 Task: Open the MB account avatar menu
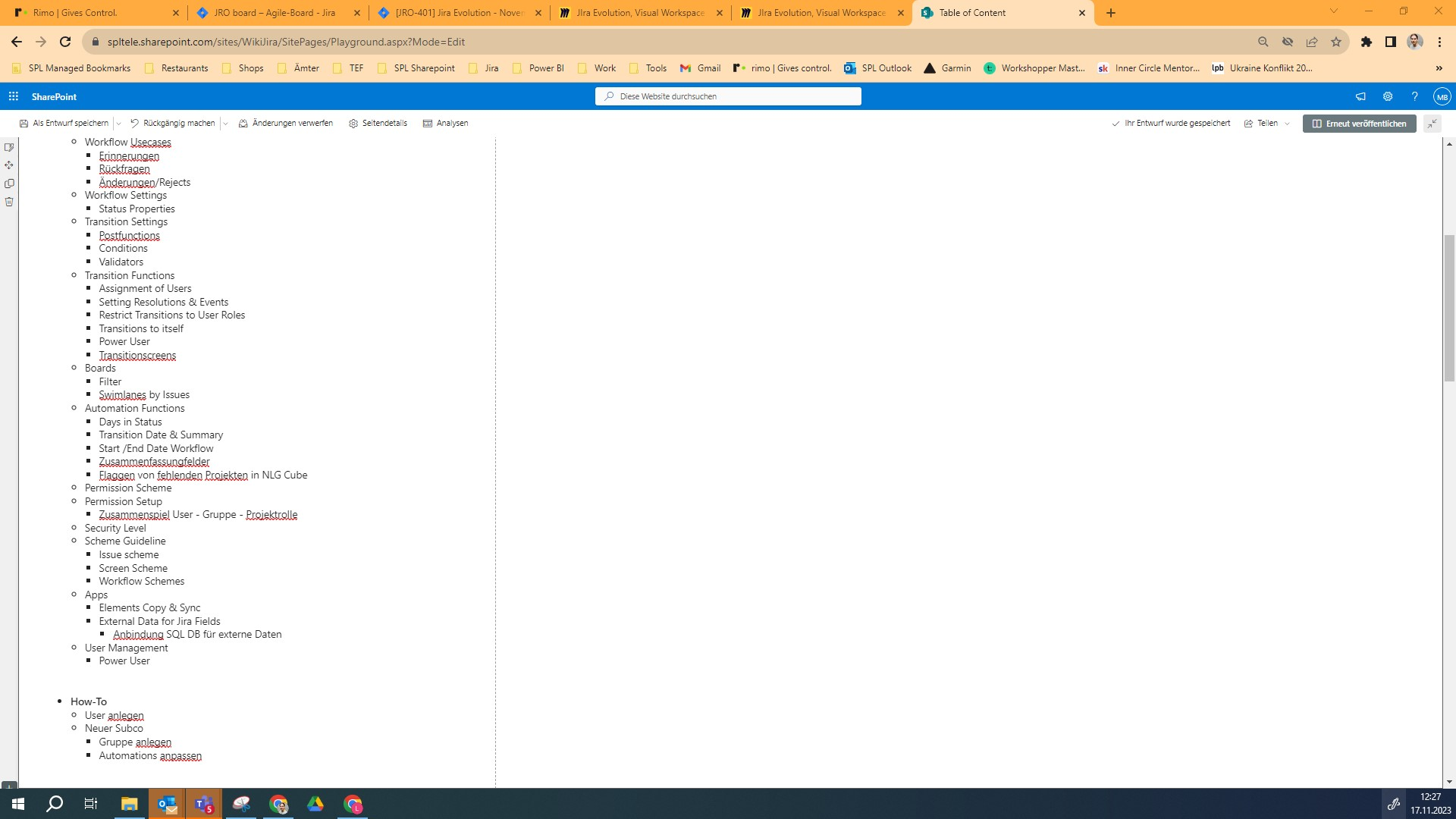(1442, 96)
